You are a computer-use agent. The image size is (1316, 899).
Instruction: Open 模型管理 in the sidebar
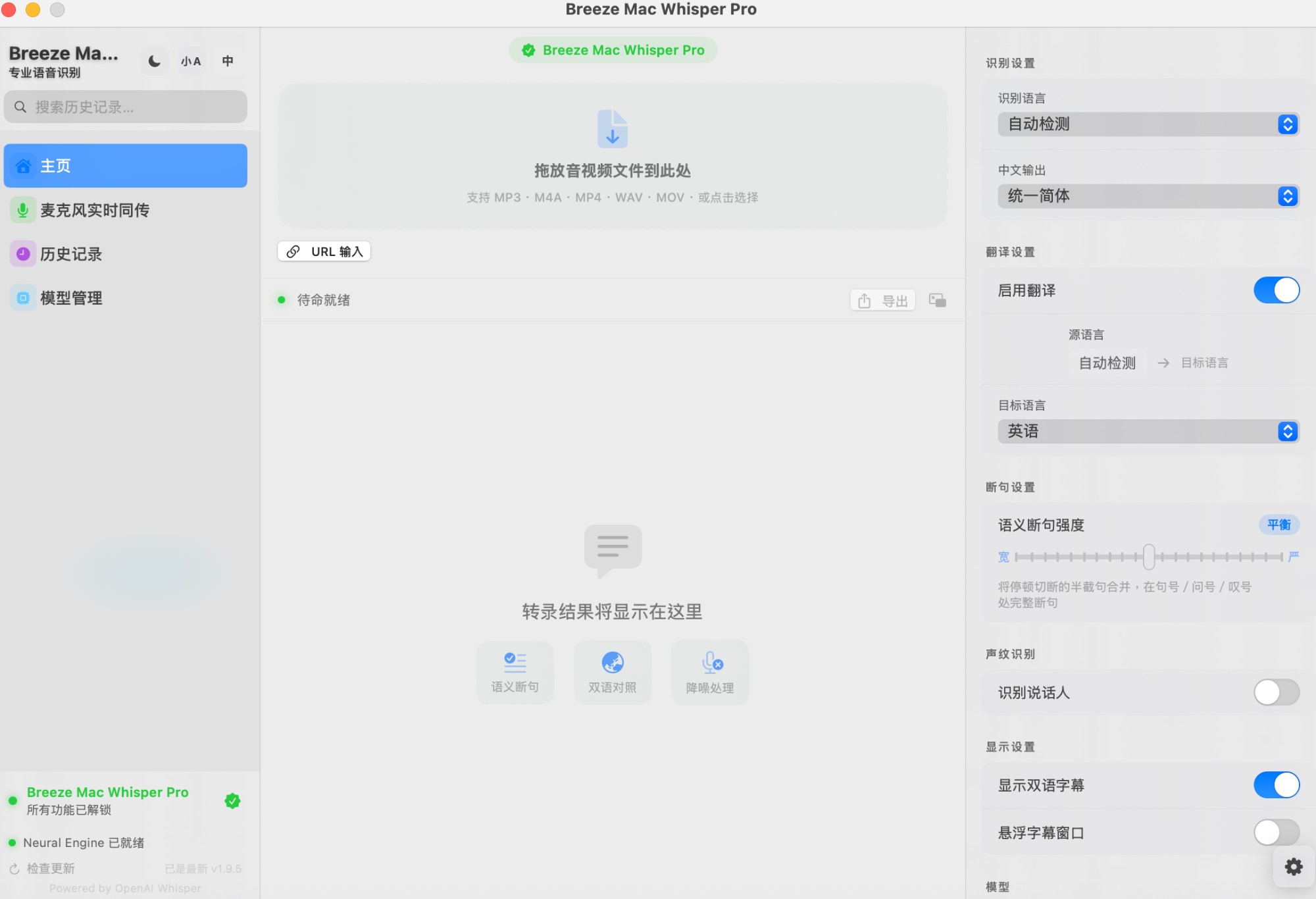coord(126,298)
